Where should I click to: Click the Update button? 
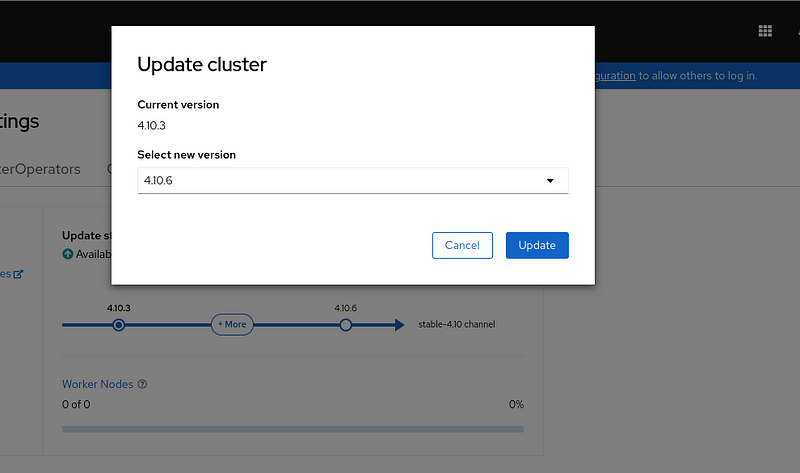click(x=537, y=245)
